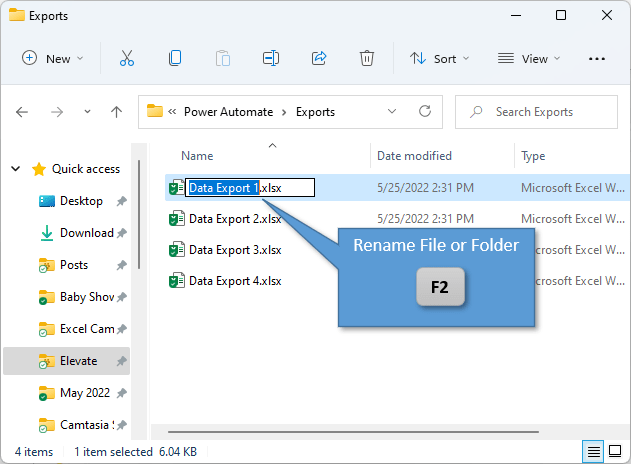Switch to details view layout icon
The width and height of the screenshot is (631, 464).
point(594,452)
